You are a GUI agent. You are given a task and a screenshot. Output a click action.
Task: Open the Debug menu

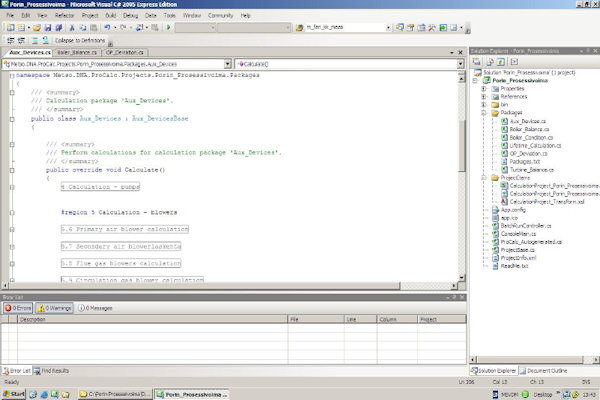(130, 16)
